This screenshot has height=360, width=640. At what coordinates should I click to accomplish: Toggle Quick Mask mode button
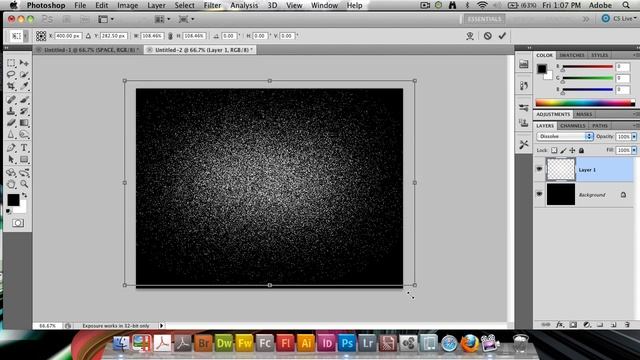[18, 223]
